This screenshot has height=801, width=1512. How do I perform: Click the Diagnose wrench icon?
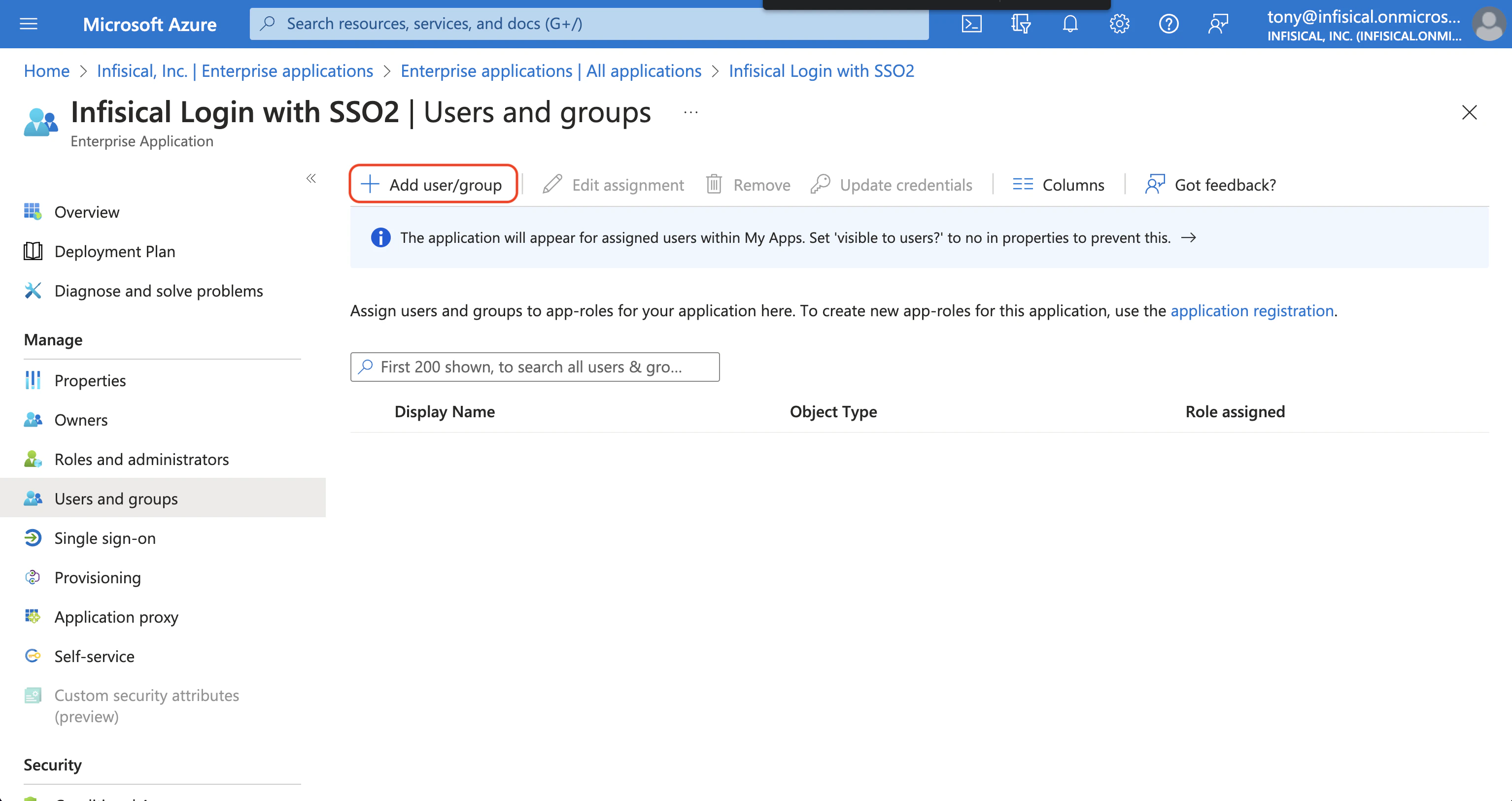33,291
